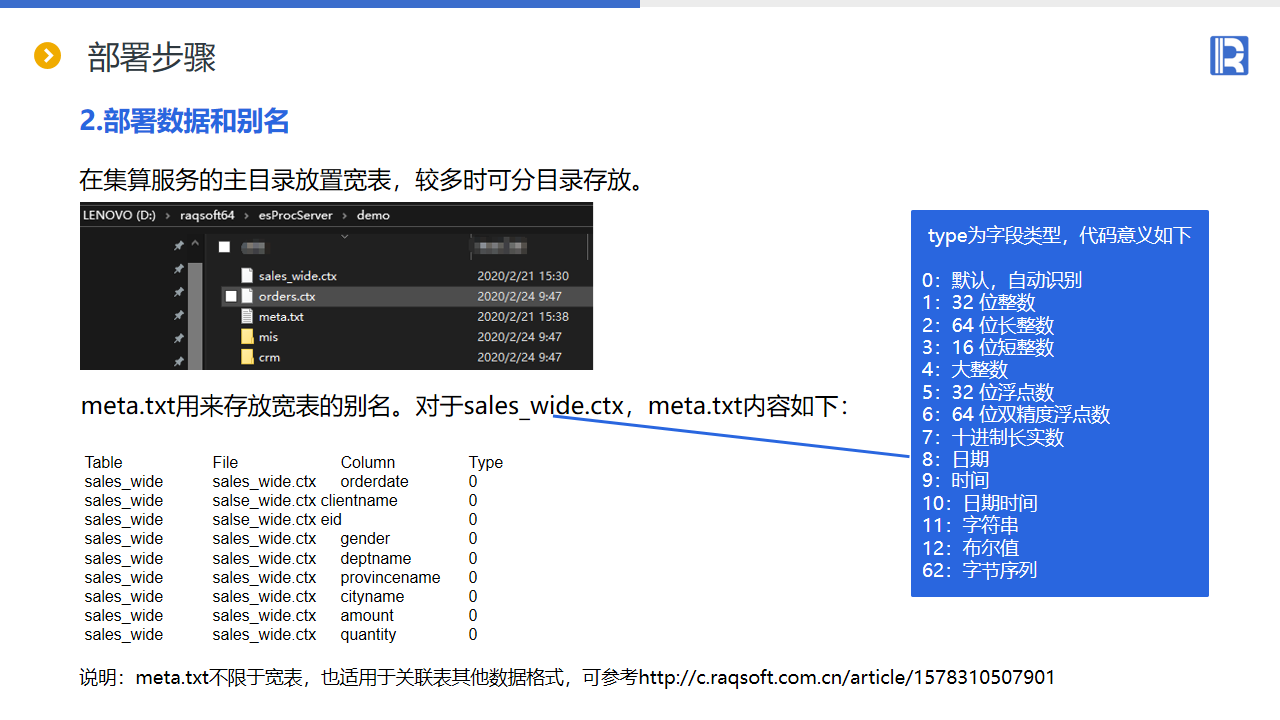
Task: Click the type entry '9：时间'
Action: point(955,480)
